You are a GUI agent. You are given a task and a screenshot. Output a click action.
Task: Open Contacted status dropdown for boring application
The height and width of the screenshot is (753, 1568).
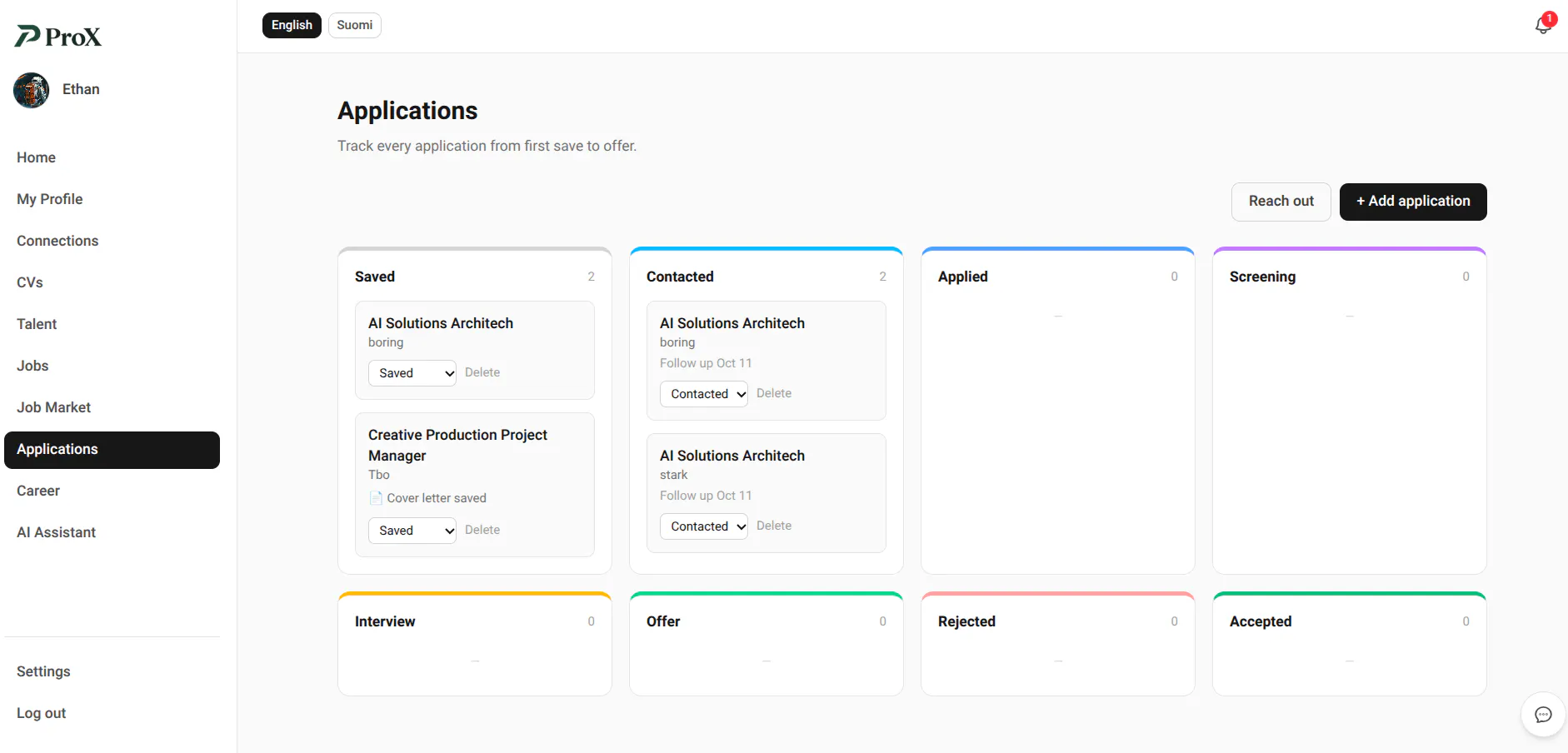704,394
